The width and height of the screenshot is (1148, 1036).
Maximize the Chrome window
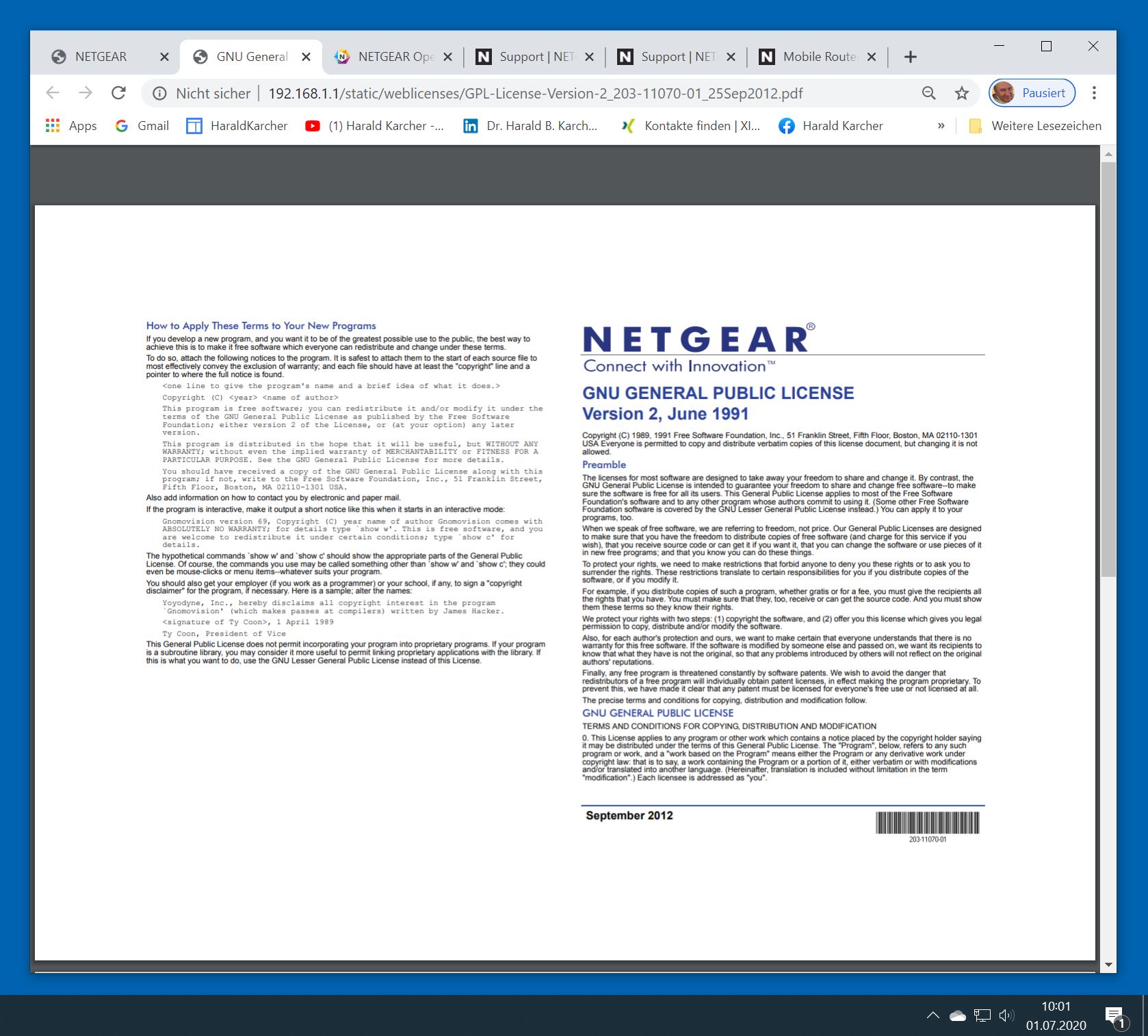1046,46
